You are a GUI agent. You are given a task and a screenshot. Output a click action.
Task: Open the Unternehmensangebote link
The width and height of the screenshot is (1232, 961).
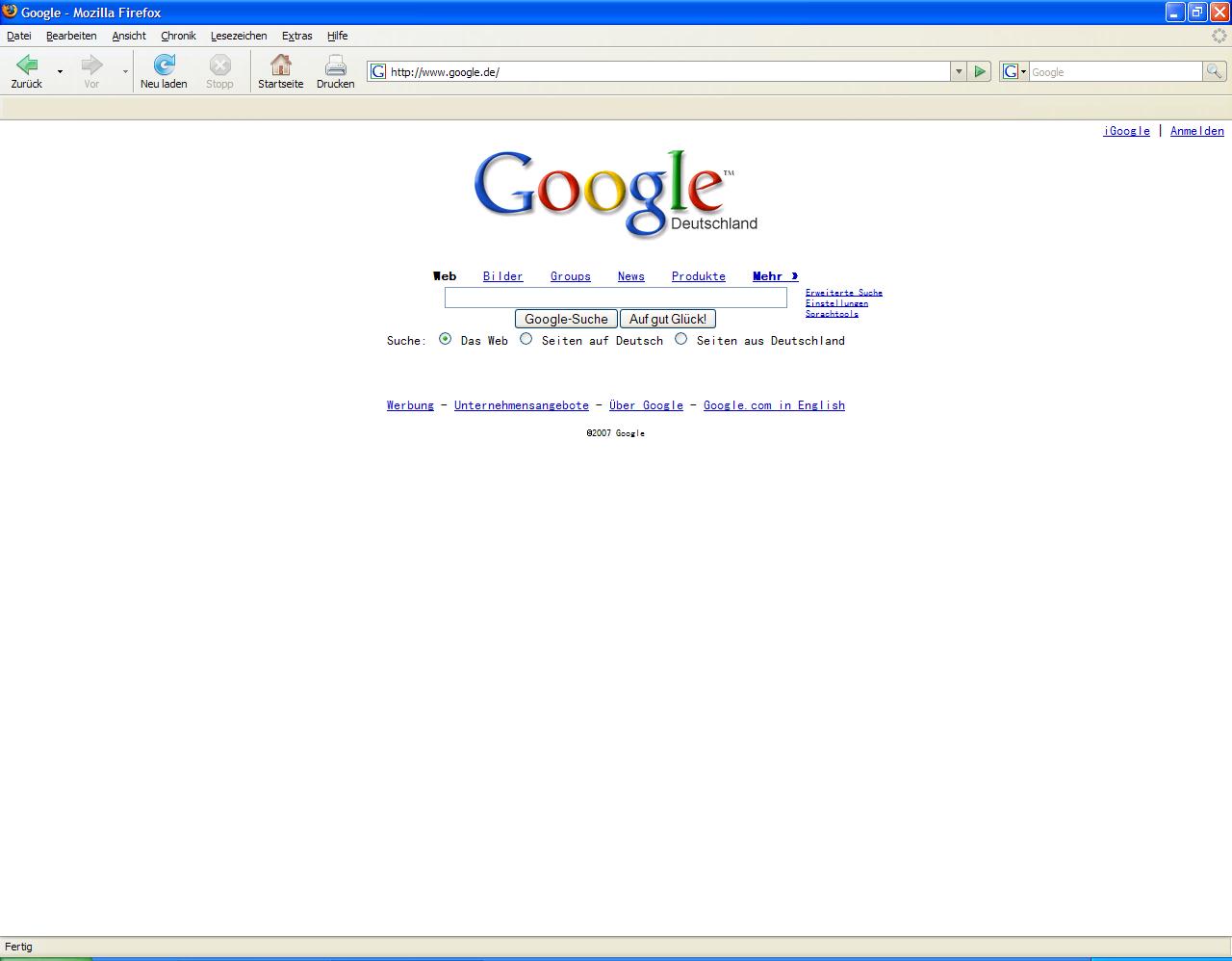click(521, 405)
